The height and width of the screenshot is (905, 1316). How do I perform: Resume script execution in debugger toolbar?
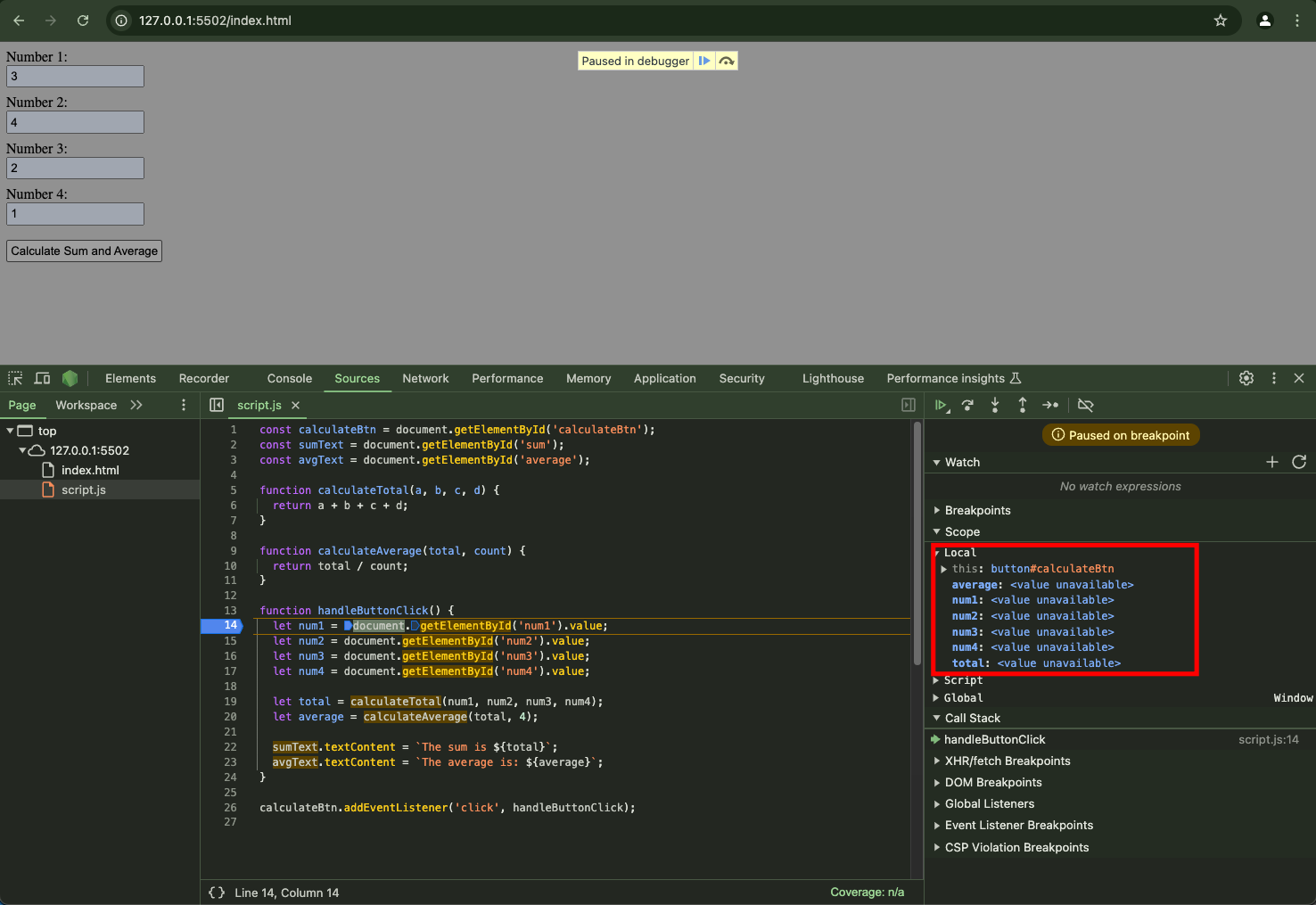942,405
